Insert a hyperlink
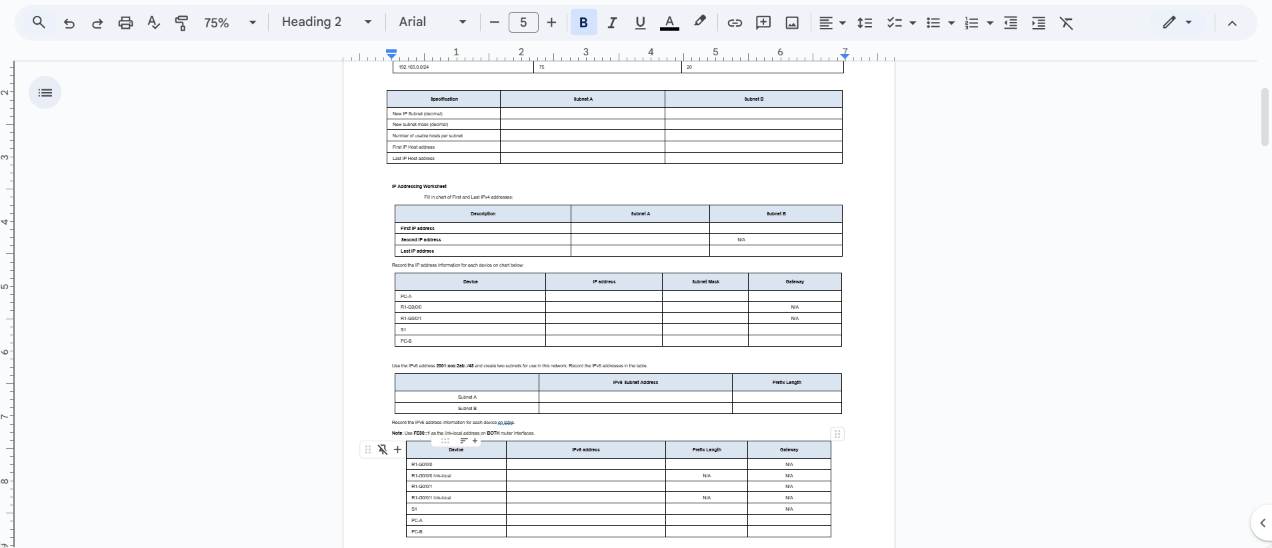This screenshot has width=1272, height=548. click(x=734, y=22)
